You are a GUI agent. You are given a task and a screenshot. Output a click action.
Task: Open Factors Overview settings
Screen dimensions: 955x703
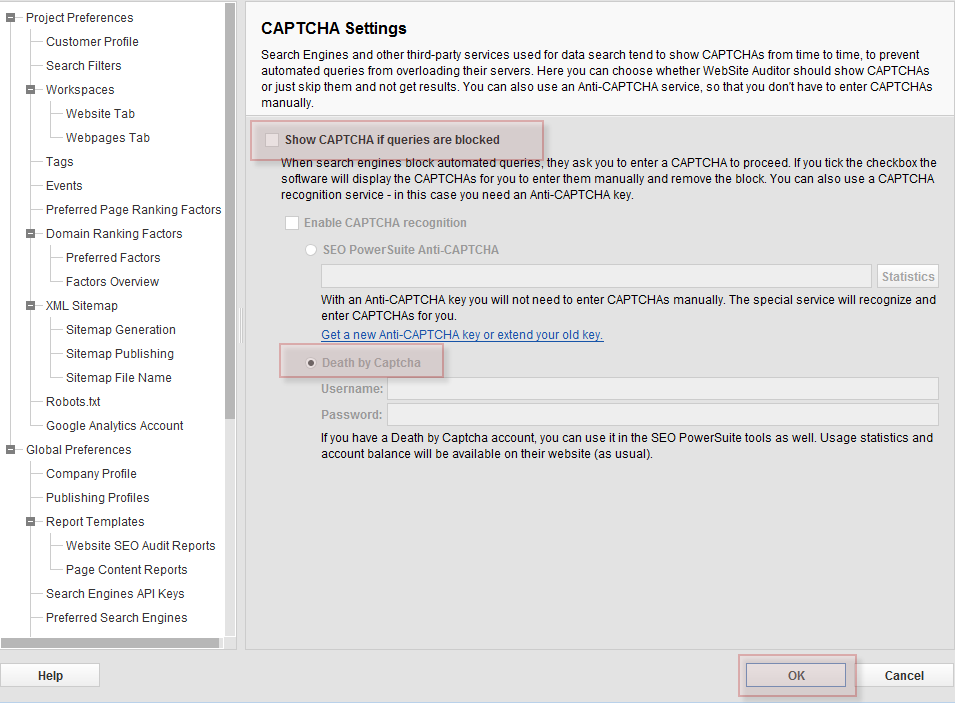coord(112,281)
